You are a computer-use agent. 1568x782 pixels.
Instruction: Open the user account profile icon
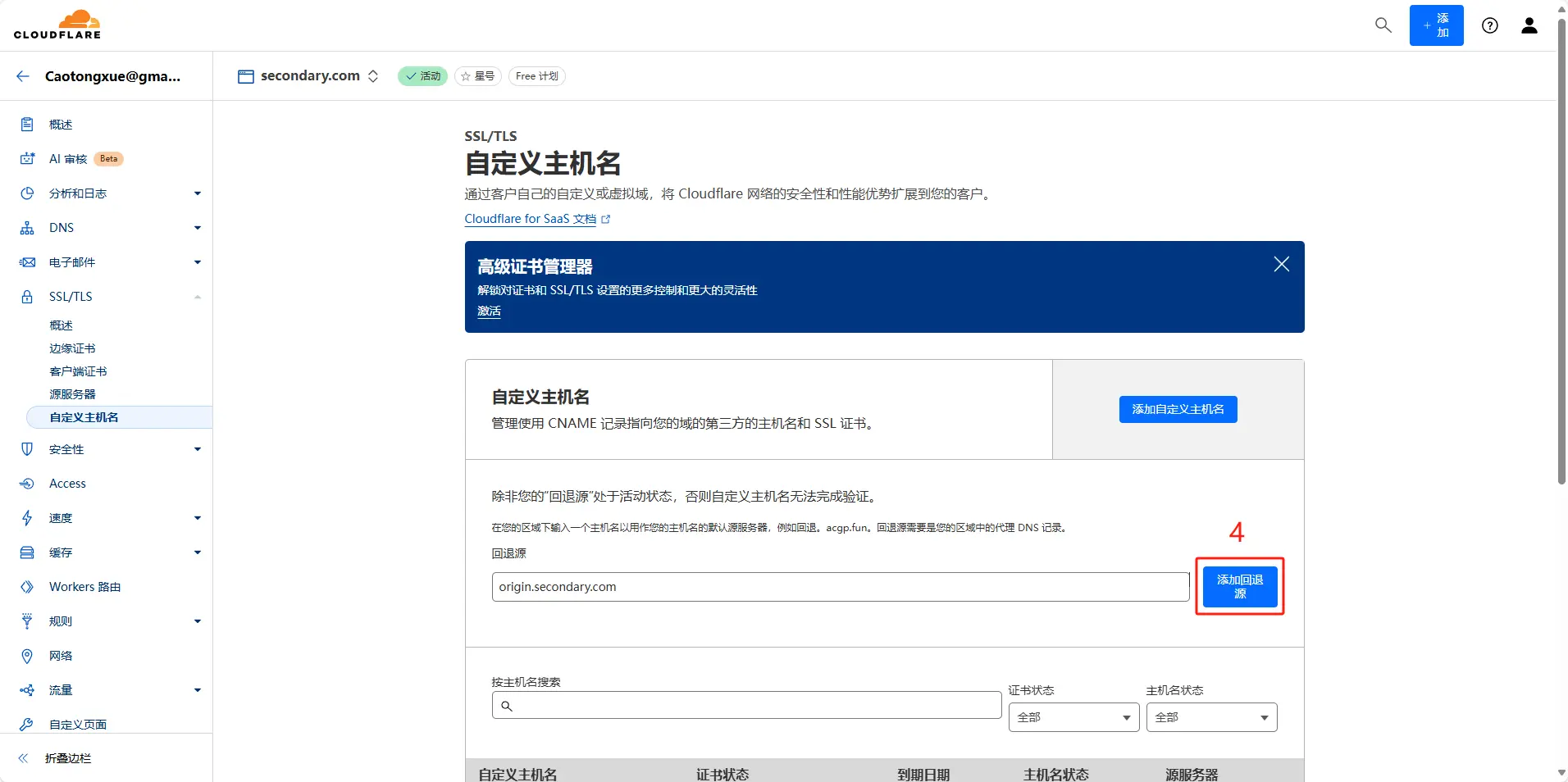(1529, 25)
